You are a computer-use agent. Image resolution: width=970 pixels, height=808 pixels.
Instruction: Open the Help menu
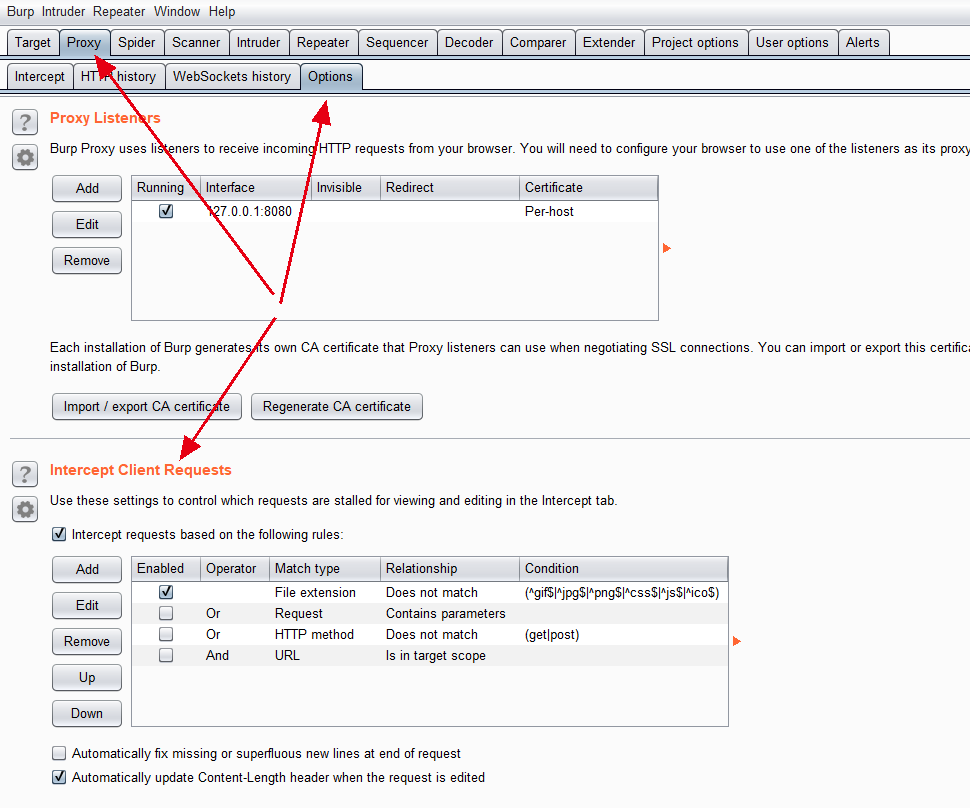pyautogui.click(x=221, y=12)
